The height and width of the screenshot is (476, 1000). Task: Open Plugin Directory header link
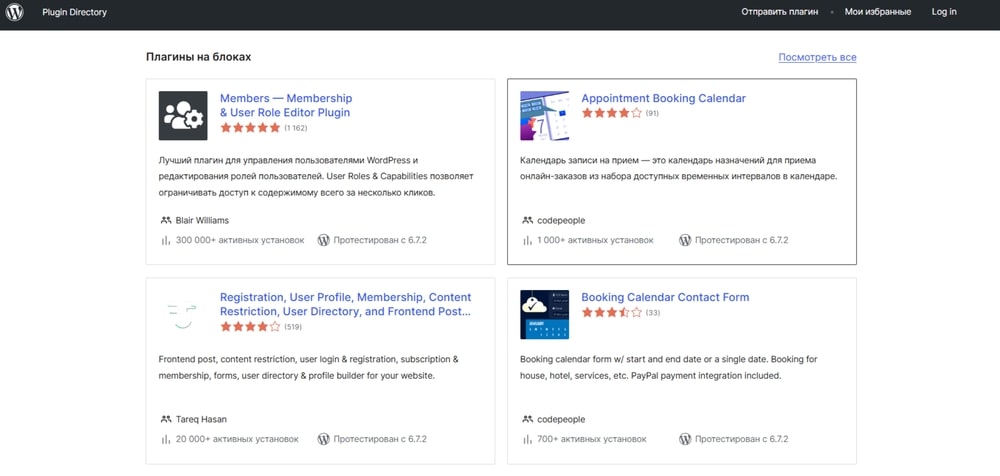(75, 12)
